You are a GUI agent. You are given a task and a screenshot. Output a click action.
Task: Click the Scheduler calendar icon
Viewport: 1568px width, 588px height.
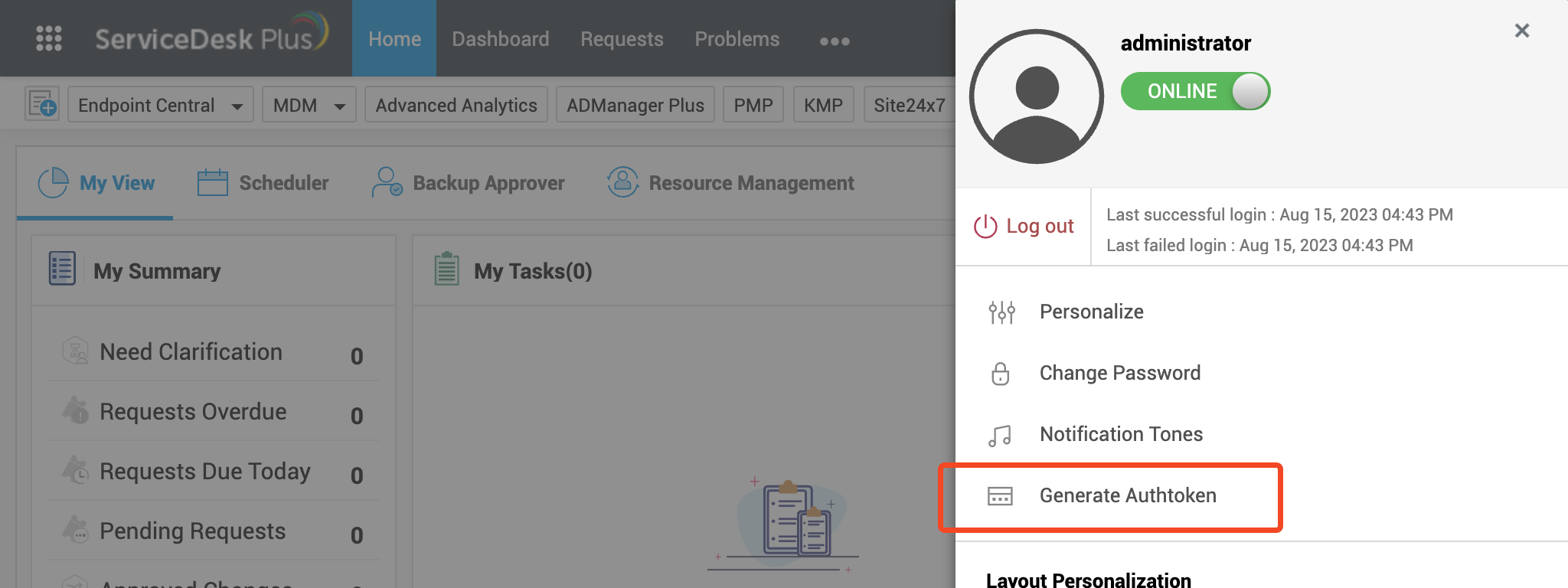coord(213,183)
